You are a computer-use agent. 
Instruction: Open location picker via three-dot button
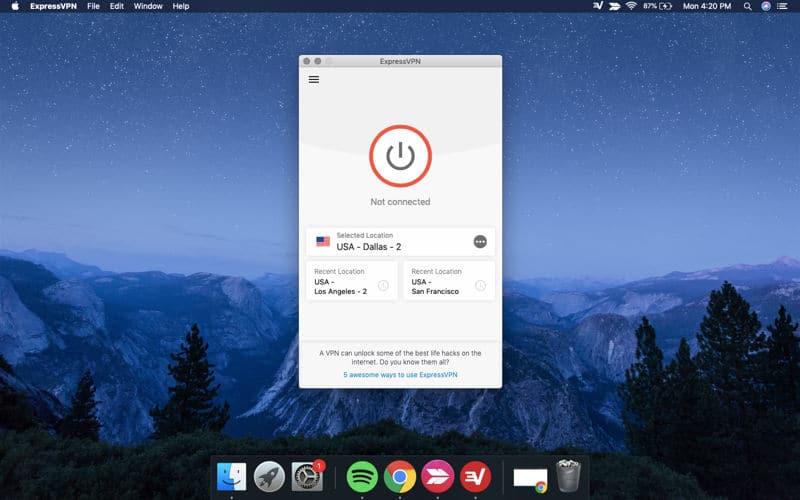click(x=480, y=242)
